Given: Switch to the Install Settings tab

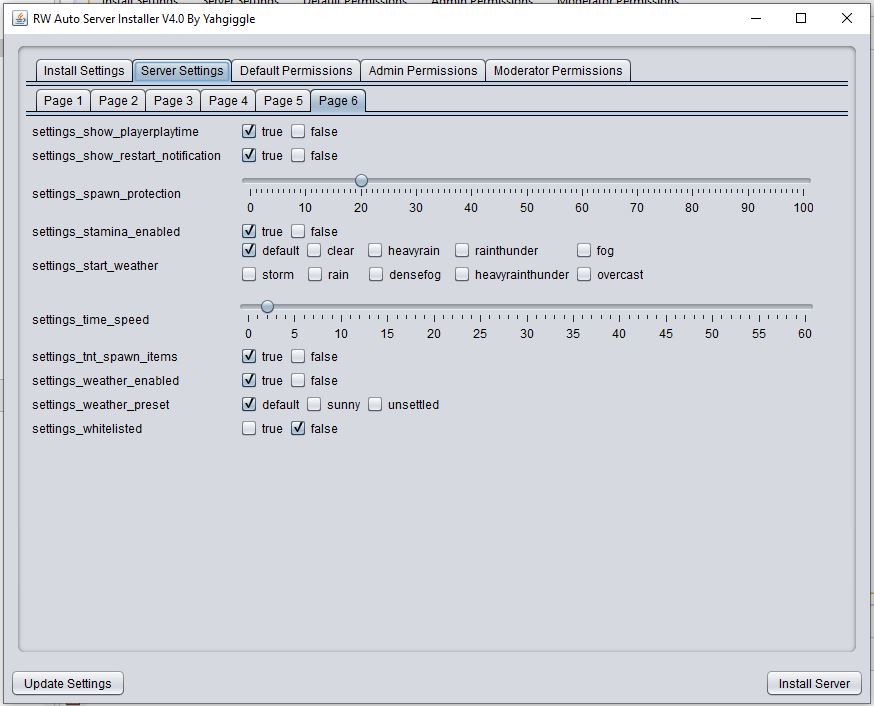Looking at the screenshot, I should [x=84, y=71].
